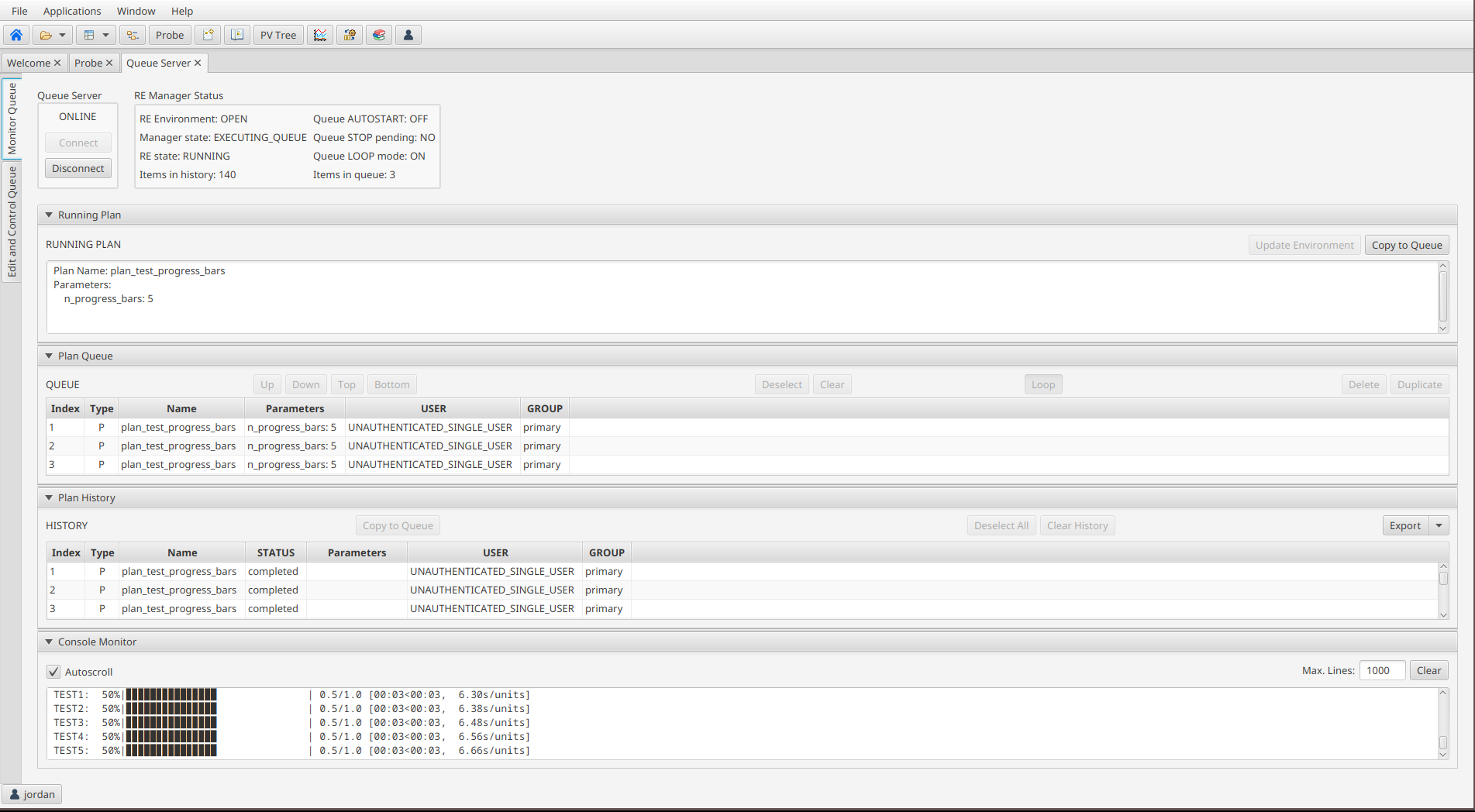
Task: Toggle the Autoscroll checkbox
Action: [53, 671]
